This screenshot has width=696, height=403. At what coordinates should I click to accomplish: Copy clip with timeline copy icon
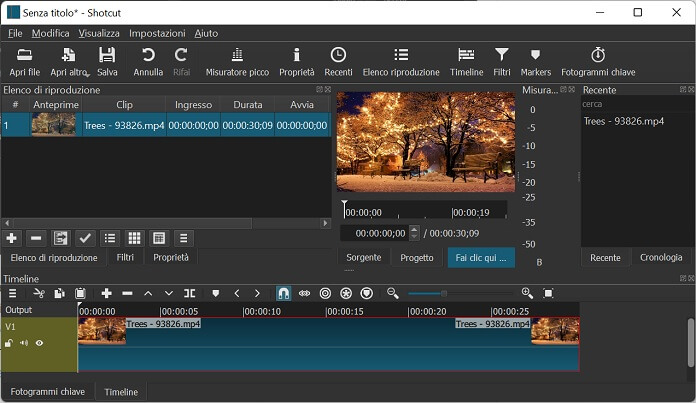click(59, 293)
